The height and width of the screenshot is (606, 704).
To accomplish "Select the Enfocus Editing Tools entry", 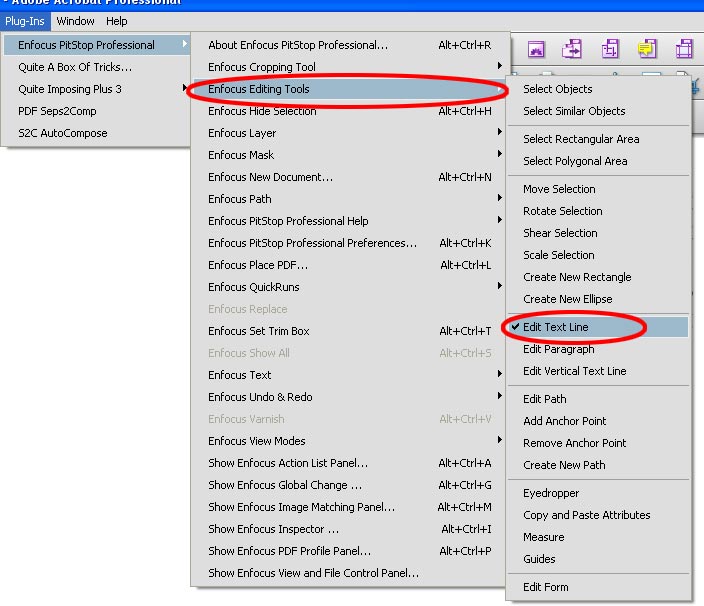I will (350, 89).
